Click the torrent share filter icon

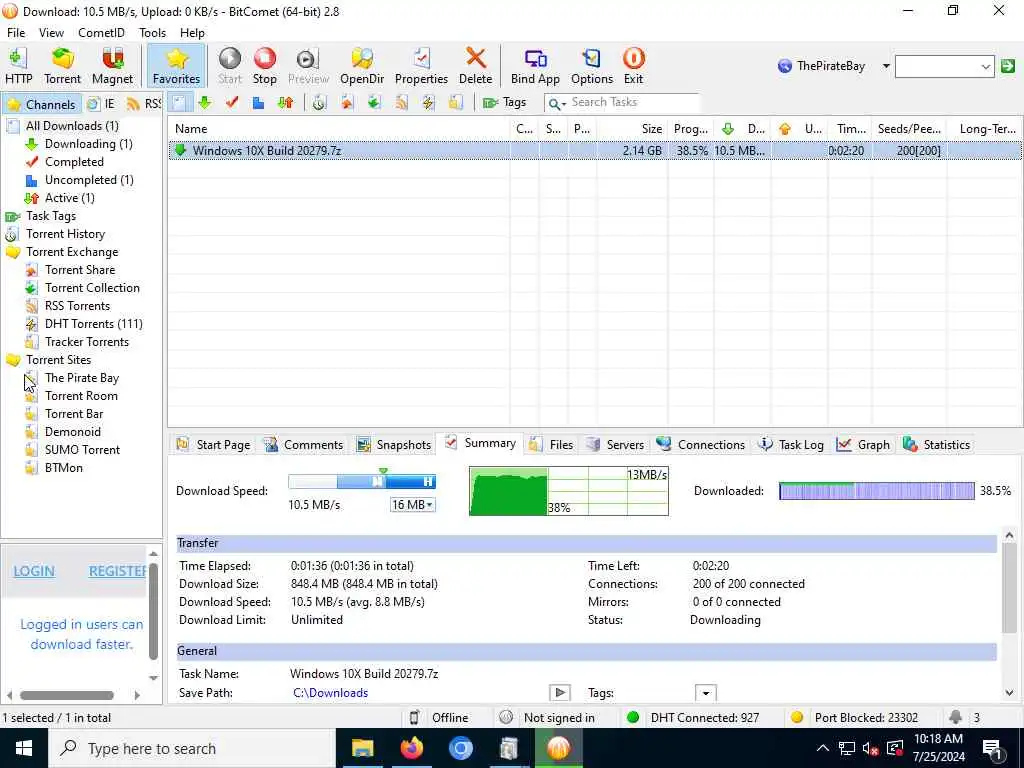347,103
